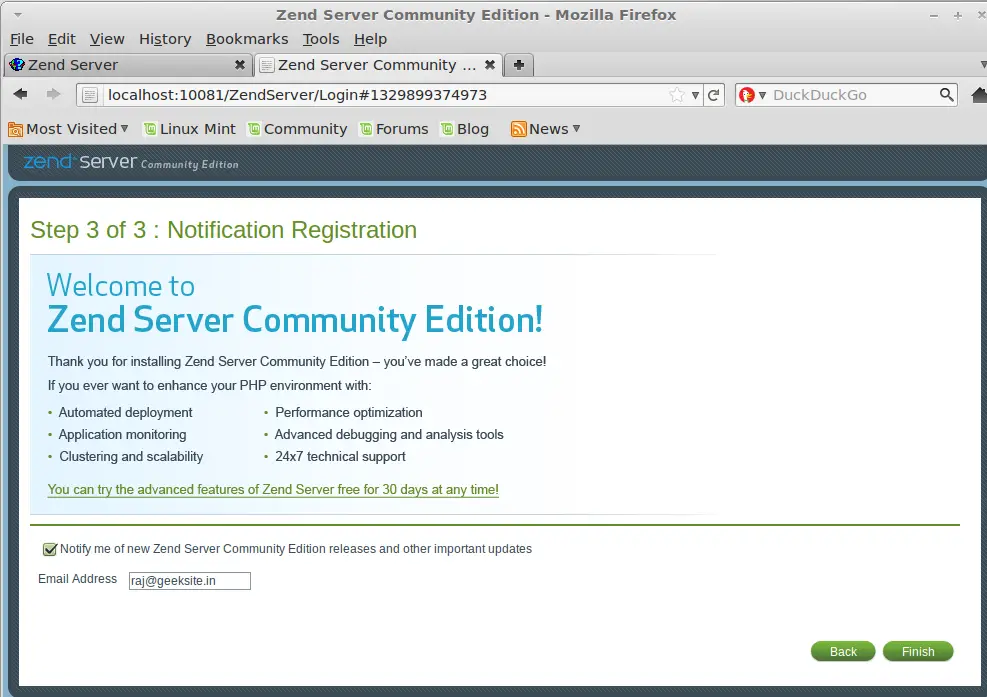Viewport: 987px width, 697px height.
Task: Click the Zend Server logo
Action: click(x=131, y=162)
